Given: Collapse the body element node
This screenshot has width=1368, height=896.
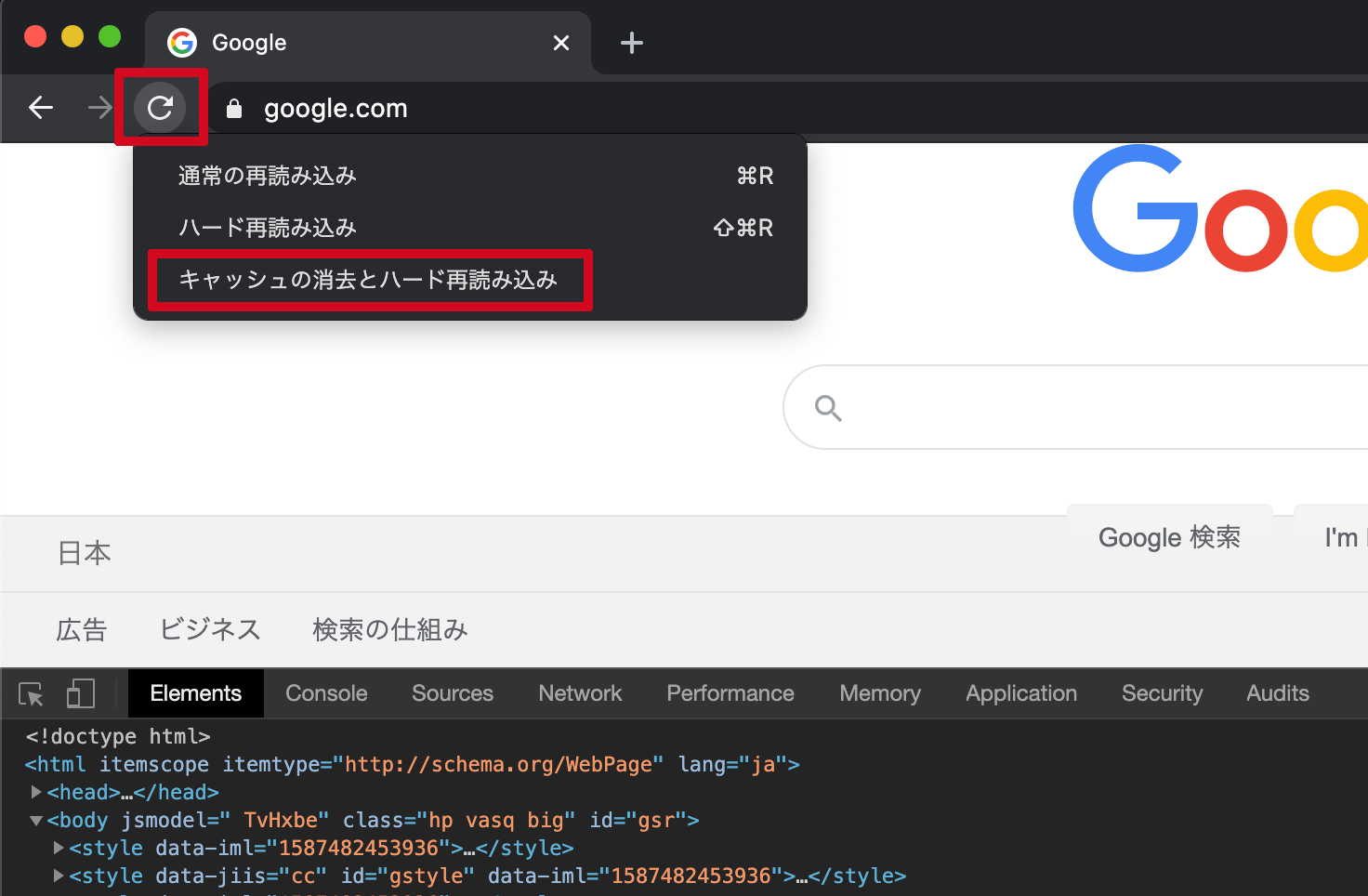Looking at the screenshot, I should pos(36,821).
